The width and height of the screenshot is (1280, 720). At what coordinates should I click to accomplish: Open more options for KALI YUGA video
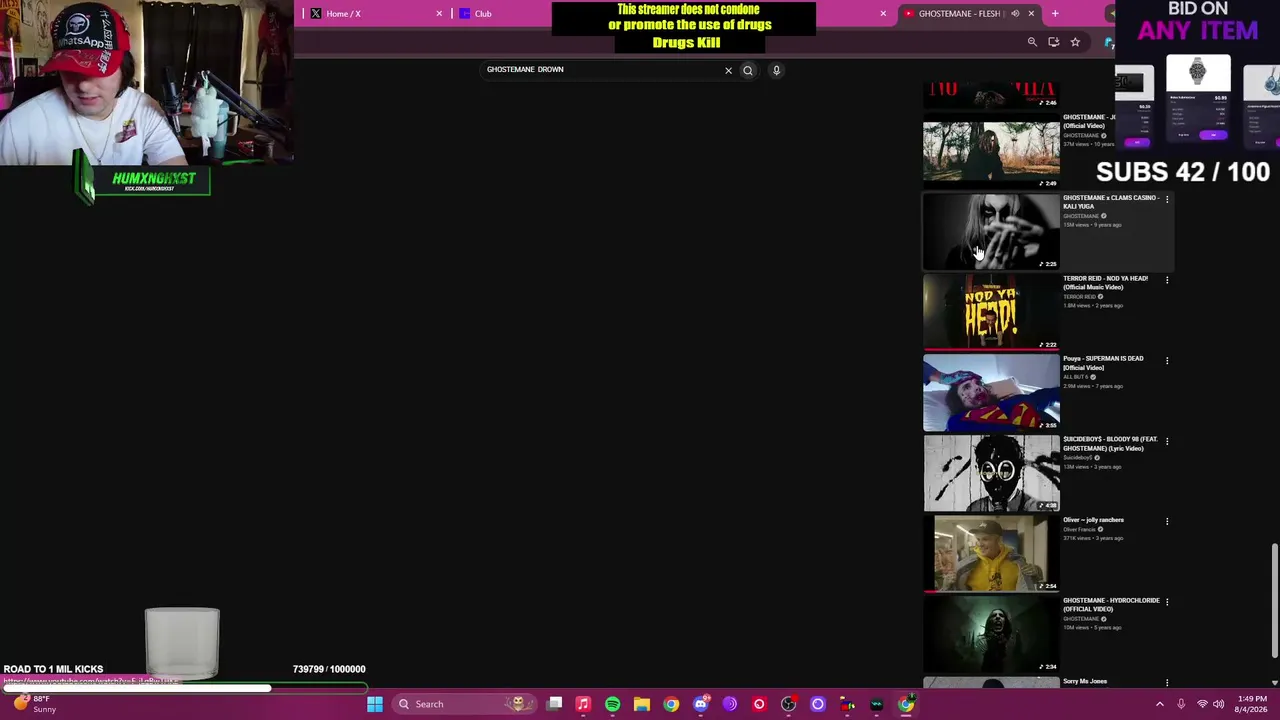coord(1167,199)
